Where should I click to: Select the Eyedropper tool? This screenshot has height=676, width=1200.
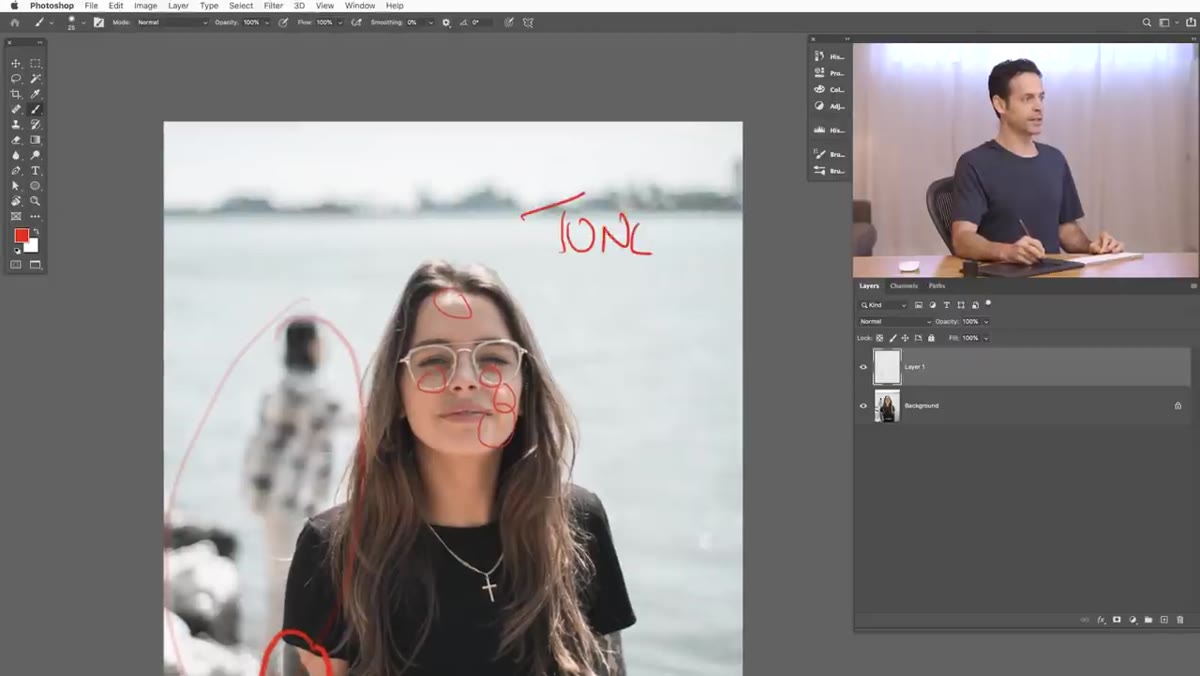[x=35, y=94]
